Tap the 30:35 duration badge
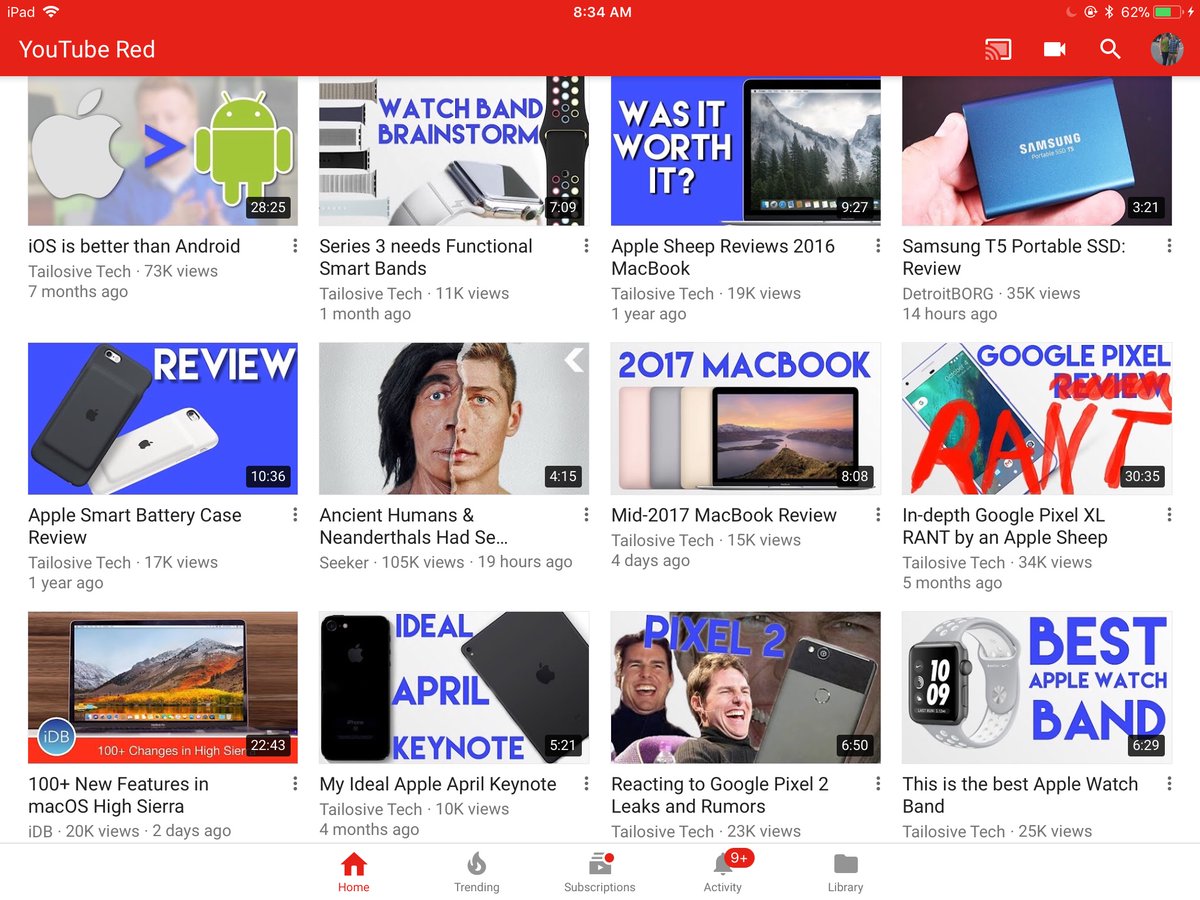This screenshot has width=1200, height=900. click(x=1142, y=476)
